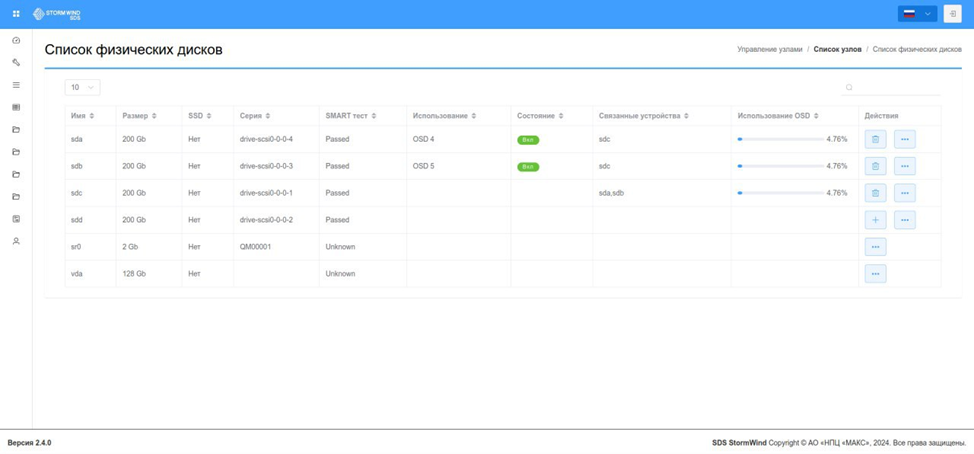This screenshot has width=974, height=454.
Task: Go to Список узлов breadcrumb
Action: pos(837,48)
